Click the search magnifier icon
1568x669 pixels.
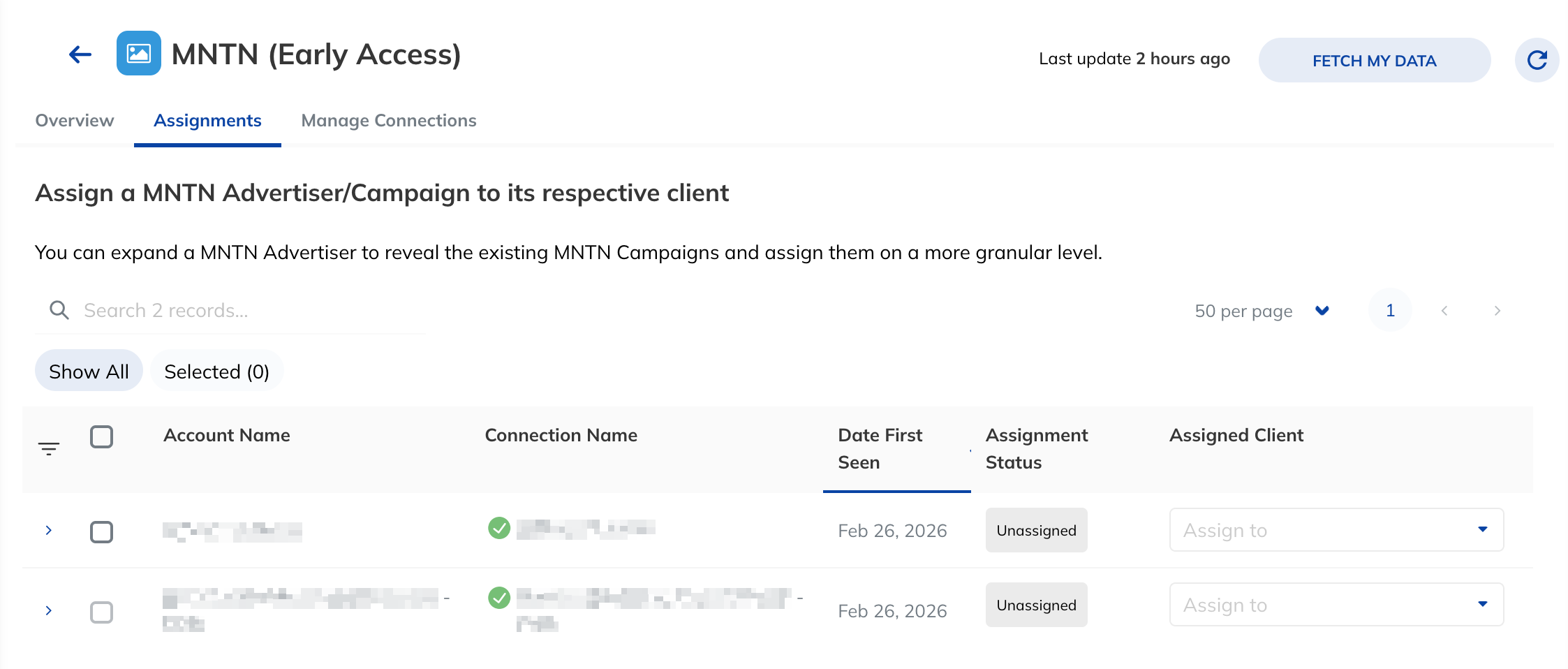coord(59,310)
